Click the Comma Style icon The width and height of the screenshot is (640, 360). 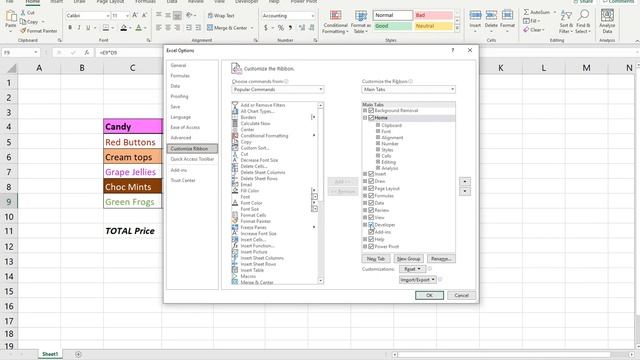pyautogui.click(x=290, y=28)
